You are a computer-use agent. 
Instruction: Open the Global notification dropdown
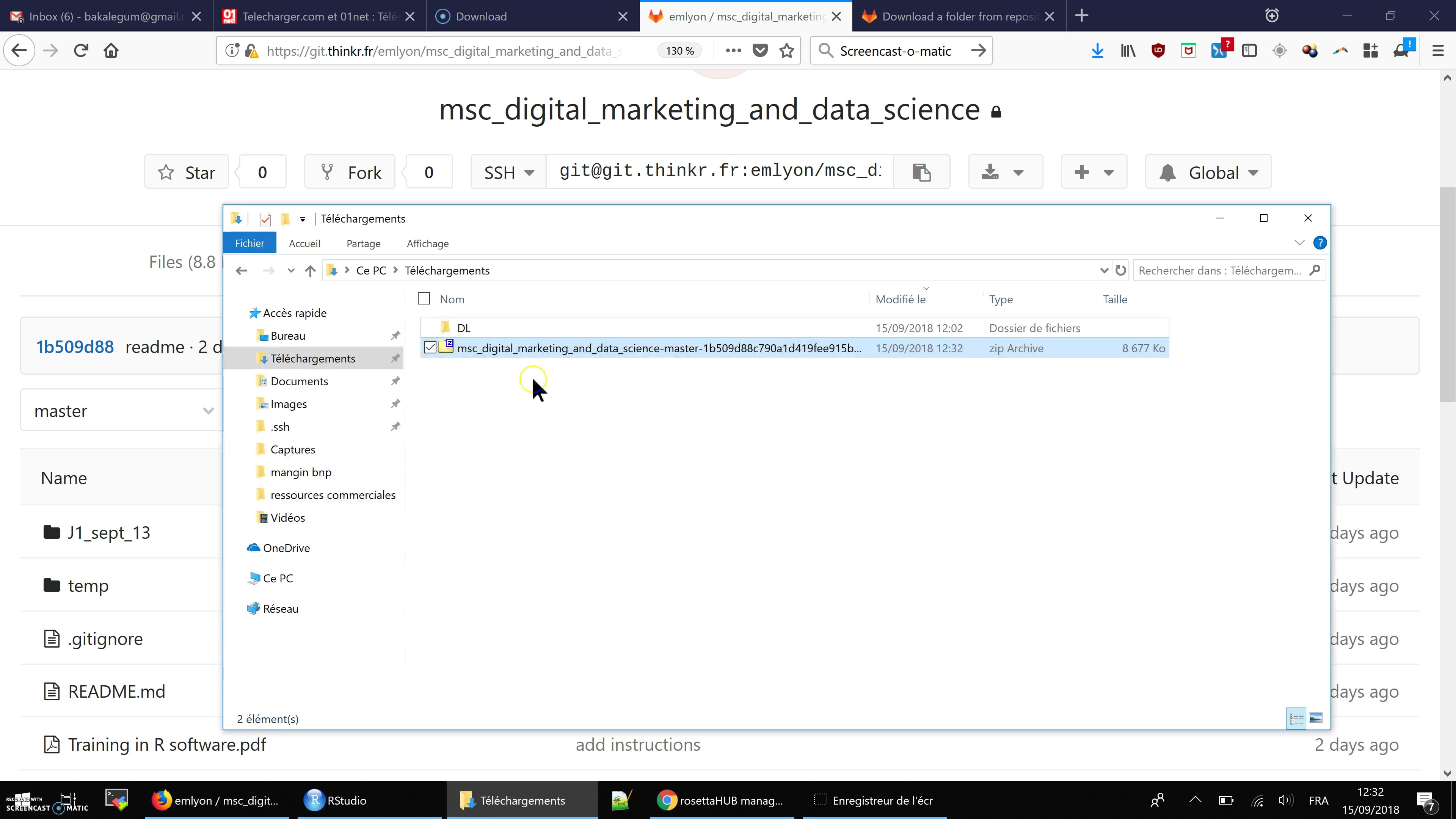point(1208,172)
